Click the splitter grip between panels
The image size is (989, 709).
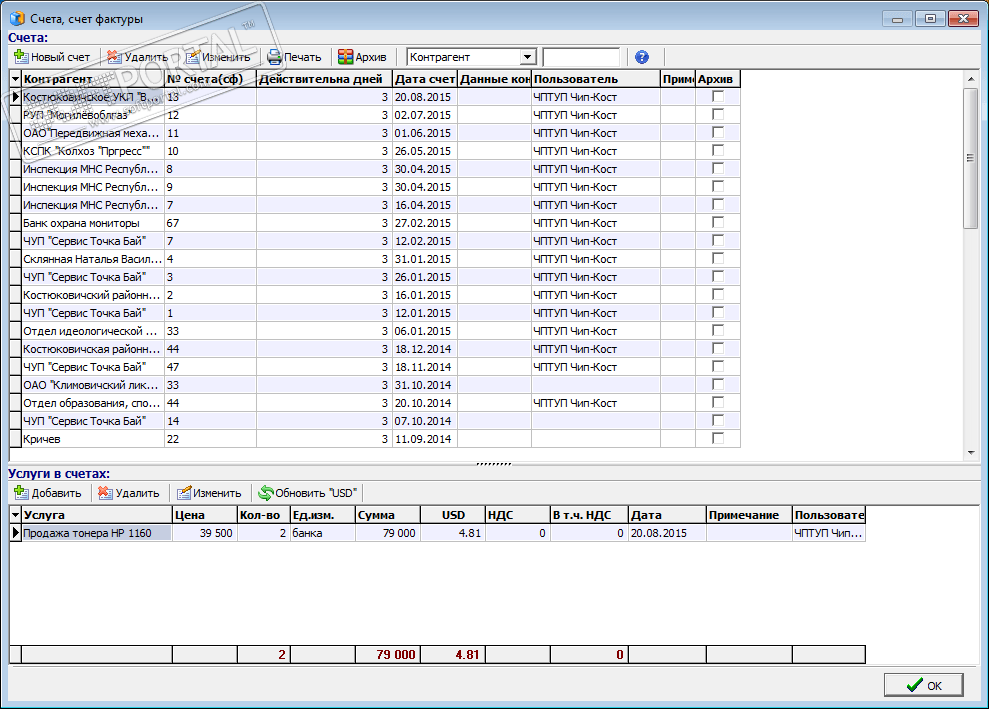[494, 464]
